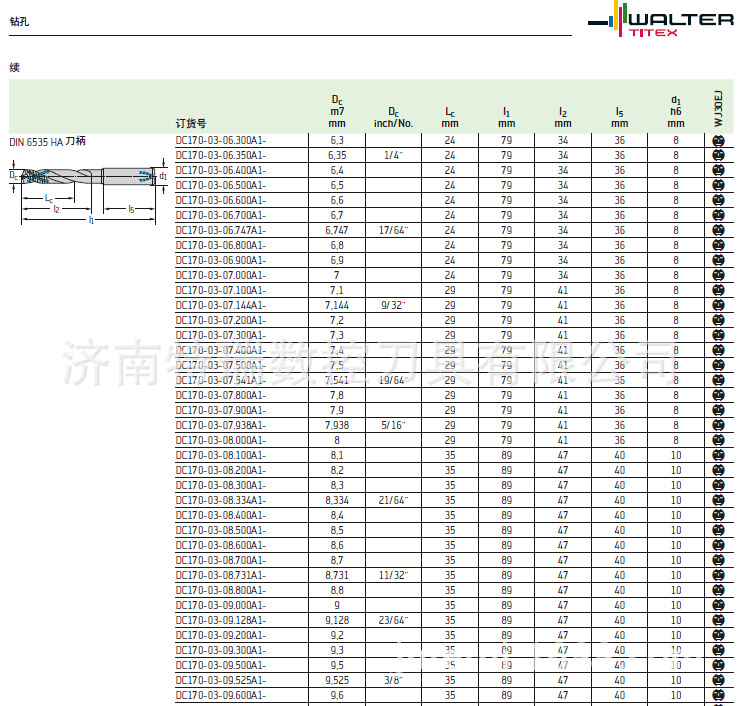
Task: Click the 21/64" inch size cell
Action: click(x=393, y=500)
